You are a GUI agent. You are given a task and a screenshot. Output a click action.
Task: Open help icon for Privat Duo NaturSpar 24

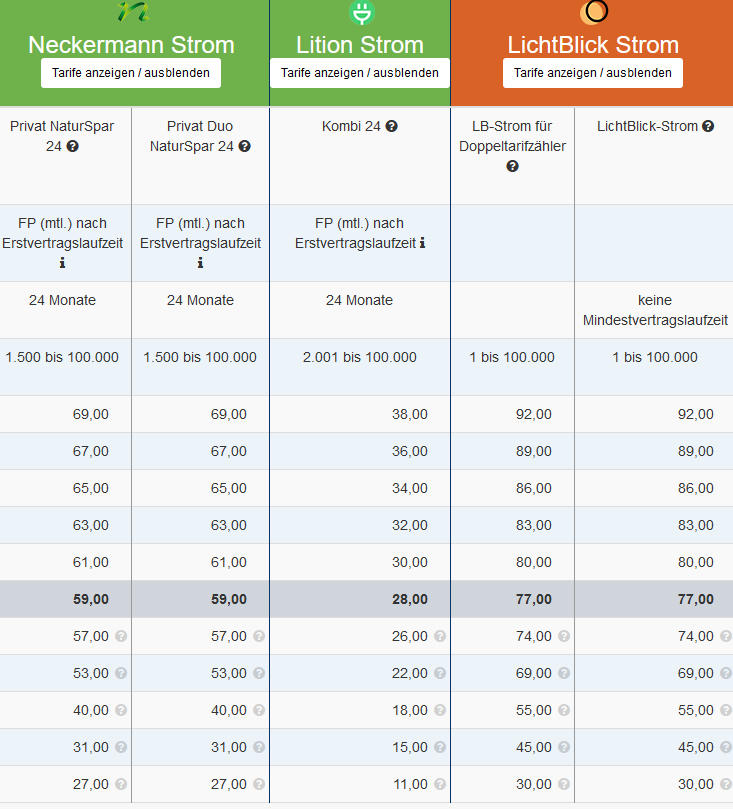click(245, 146)
